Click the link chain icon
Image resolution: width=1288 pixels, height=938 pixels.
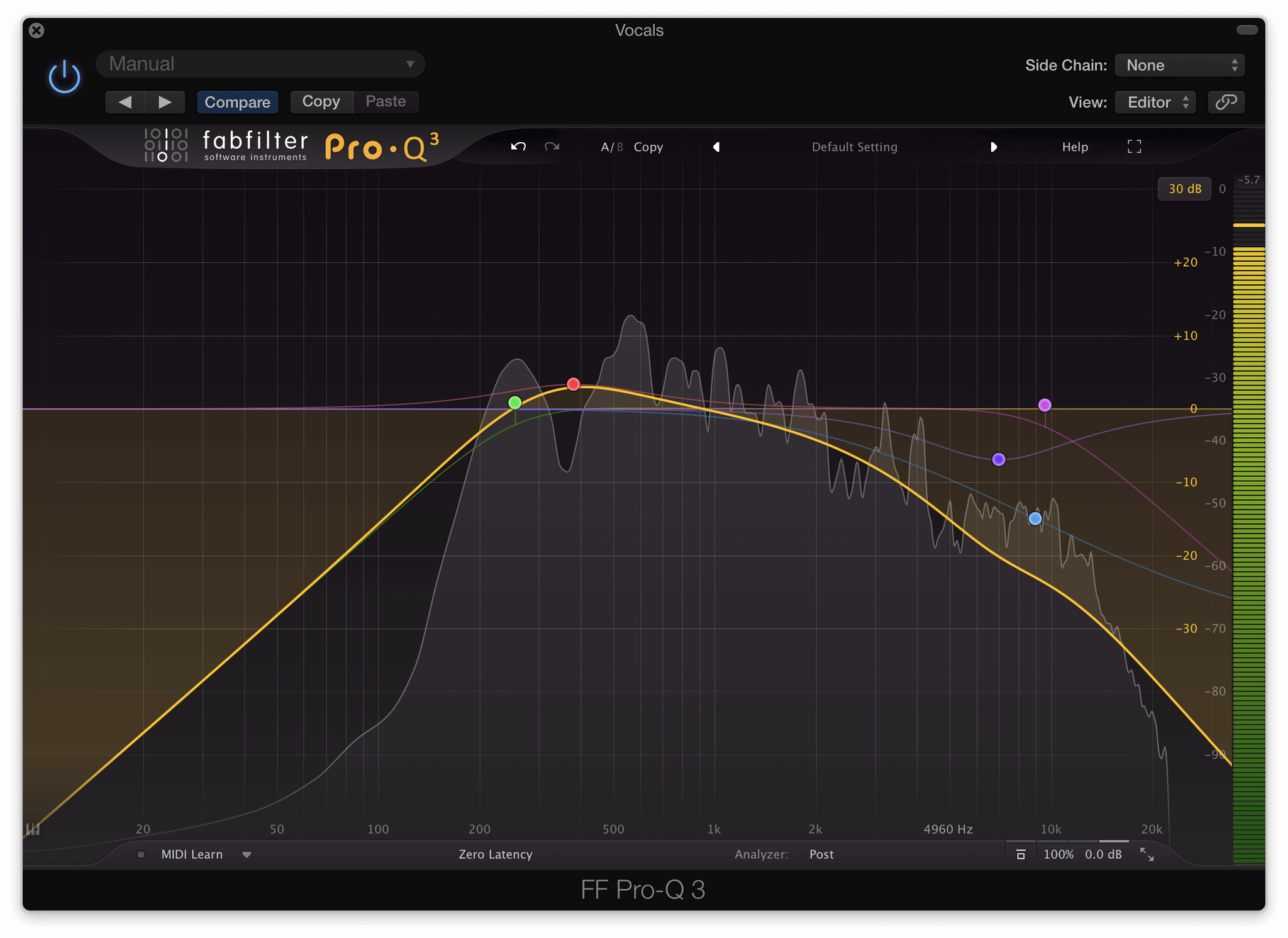click(x=1226, y=102)
